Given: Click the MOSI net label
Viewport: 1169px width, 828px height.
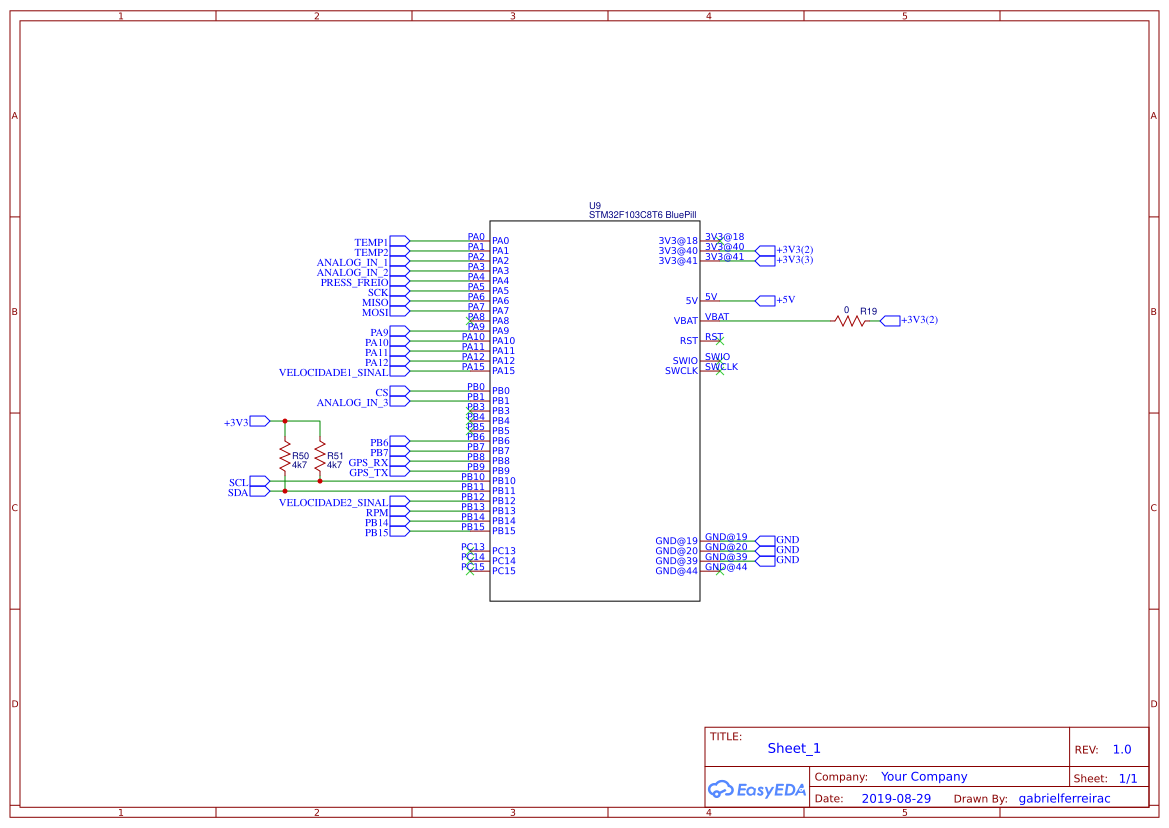Looking at the screenshot, I should [375, 312].
